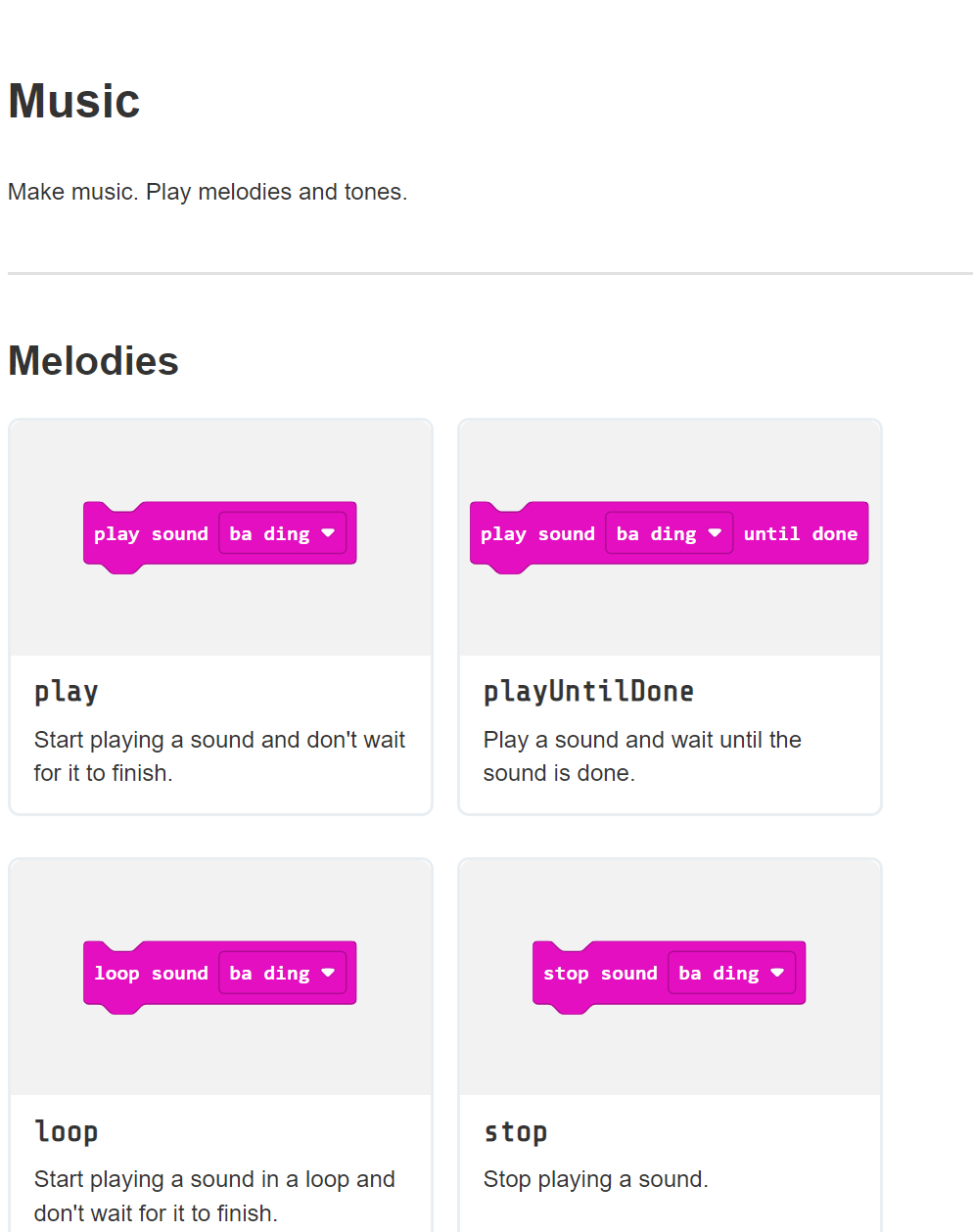Click the stop label on the stop sound block
Image resolution: width=973 pixels, height=1232 pixels.
(x=566, y=973)
